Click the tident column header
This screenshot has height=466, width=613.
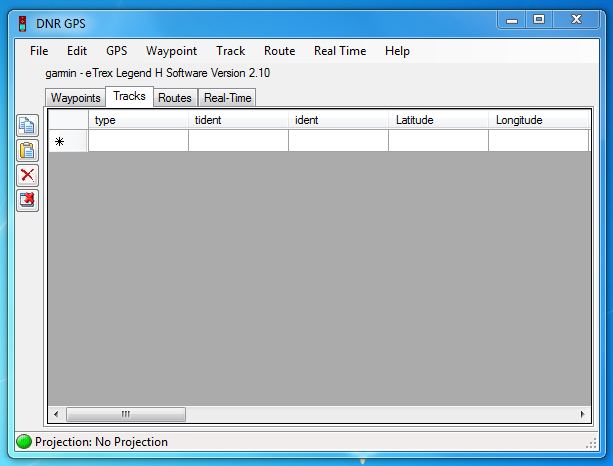[238, 120]
